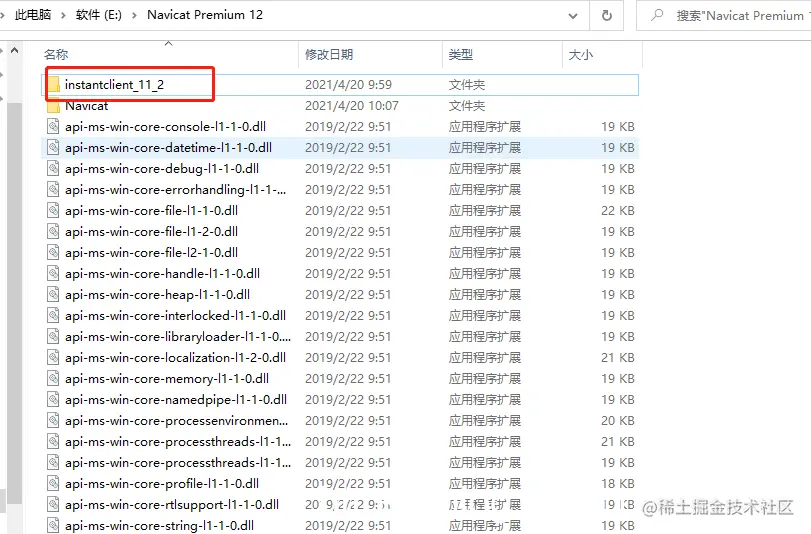
Task: Select api-ms-win-core-heap-l1-1-0.dll name
Action: pos(157,295)
